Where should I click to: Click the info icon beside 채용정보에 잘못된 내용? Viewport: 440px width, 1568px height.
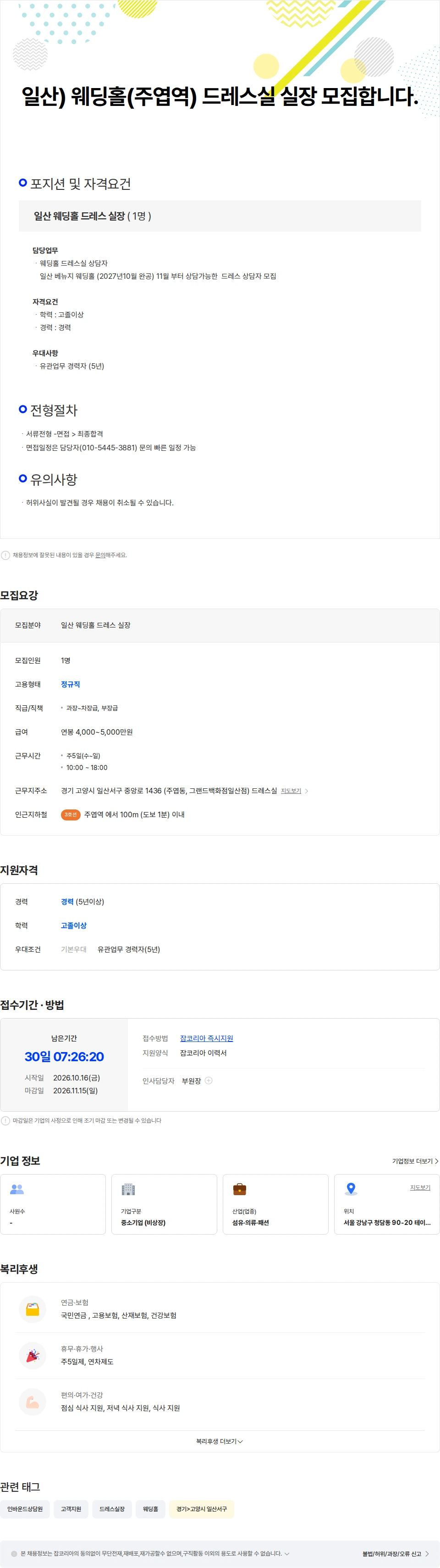(5, 555)
